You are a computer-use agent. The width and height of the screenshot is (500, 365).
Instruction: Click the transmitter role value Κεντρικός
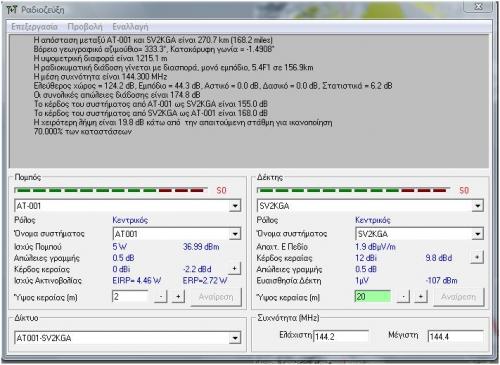[130, 220]
